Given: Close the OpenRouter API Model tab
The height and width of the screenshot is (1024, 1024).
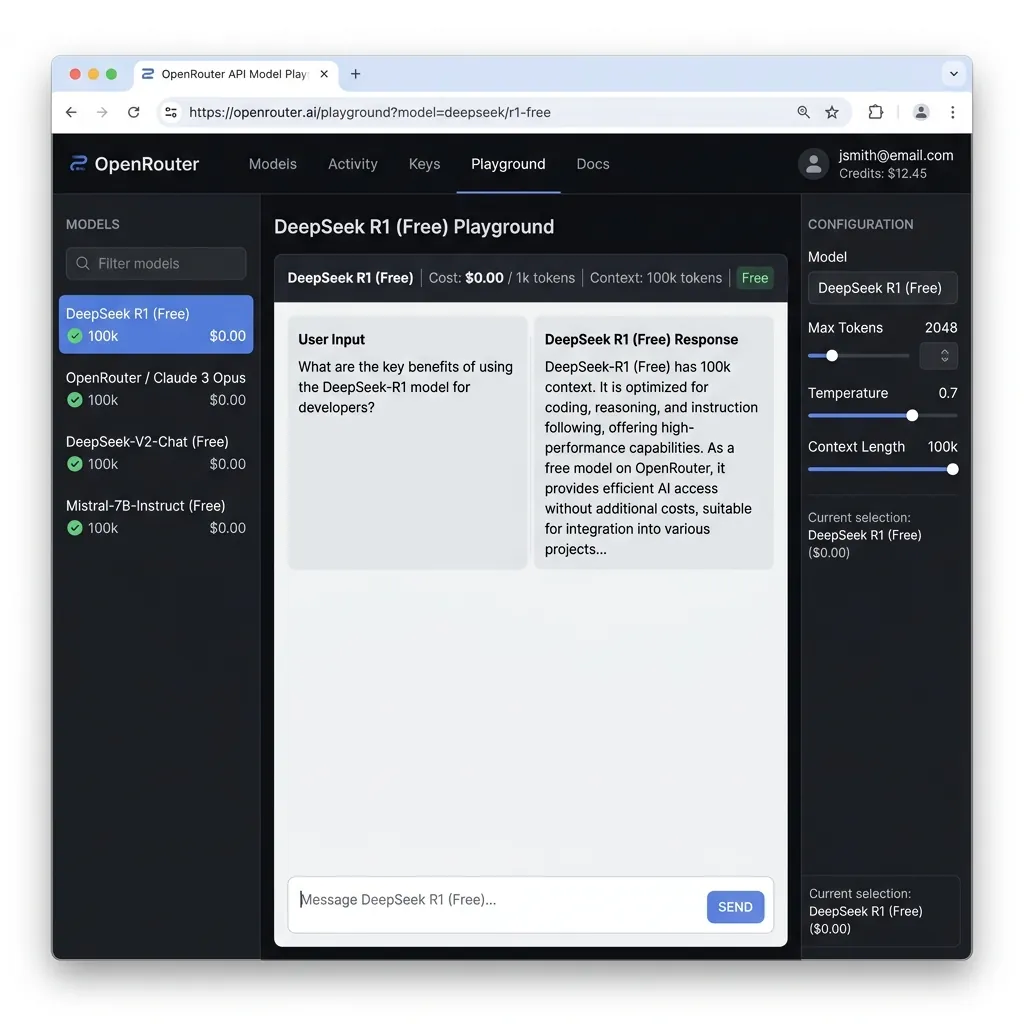Looking at the screenshot, I should coord(324,74).
